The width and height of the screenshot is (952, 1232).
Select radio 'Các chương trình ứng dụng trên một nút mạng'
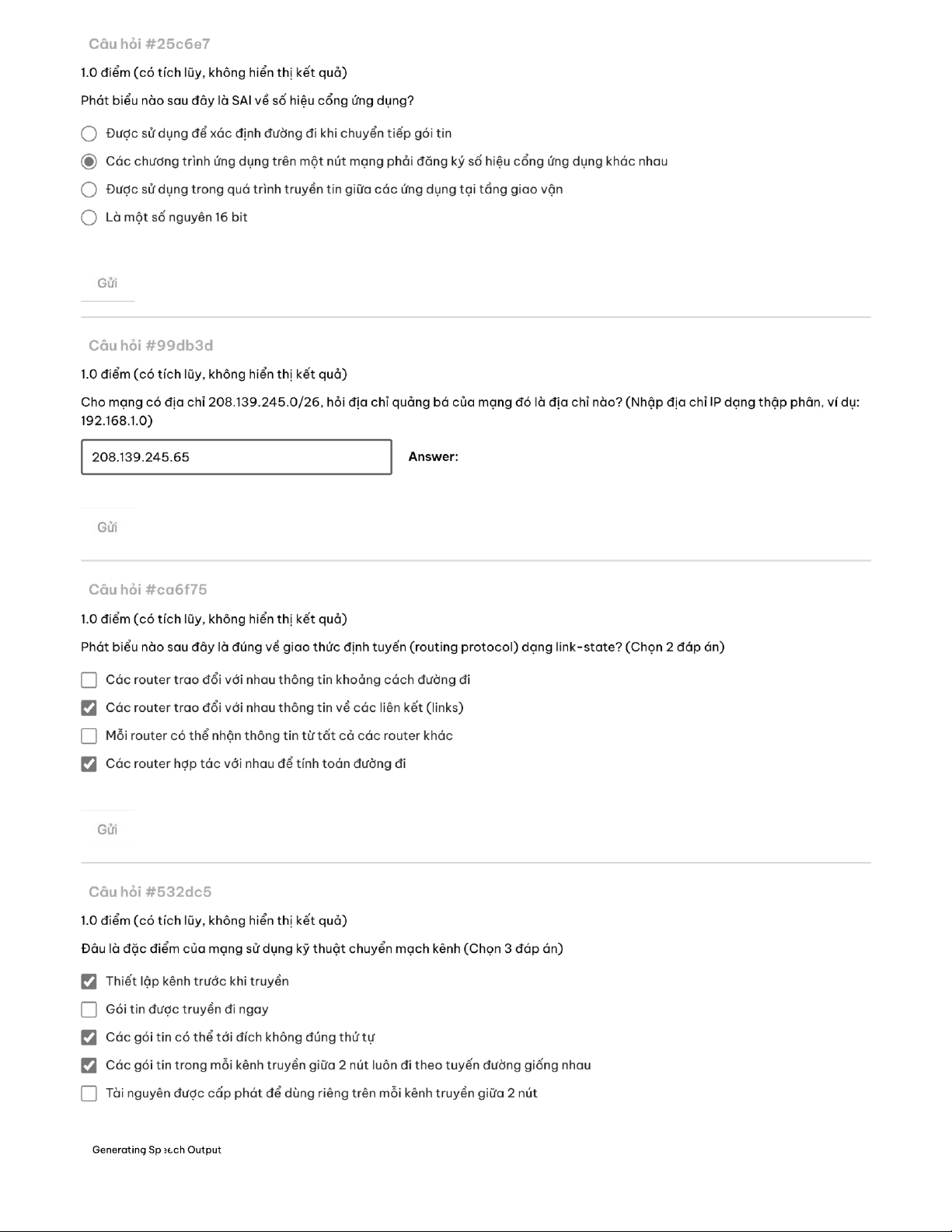coord(89,162)
